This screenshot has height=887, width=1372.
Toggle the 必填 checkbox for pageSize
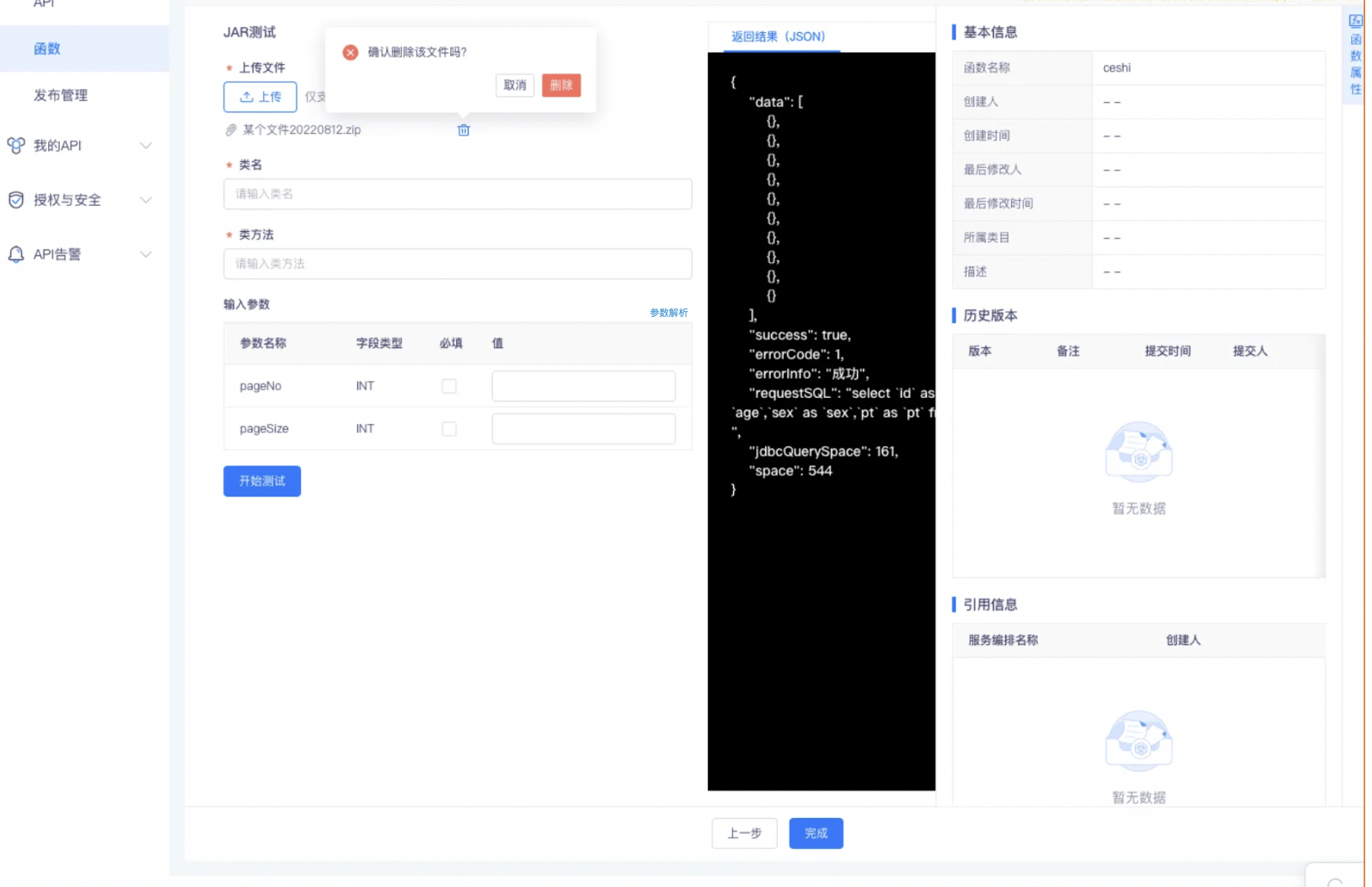449,429
